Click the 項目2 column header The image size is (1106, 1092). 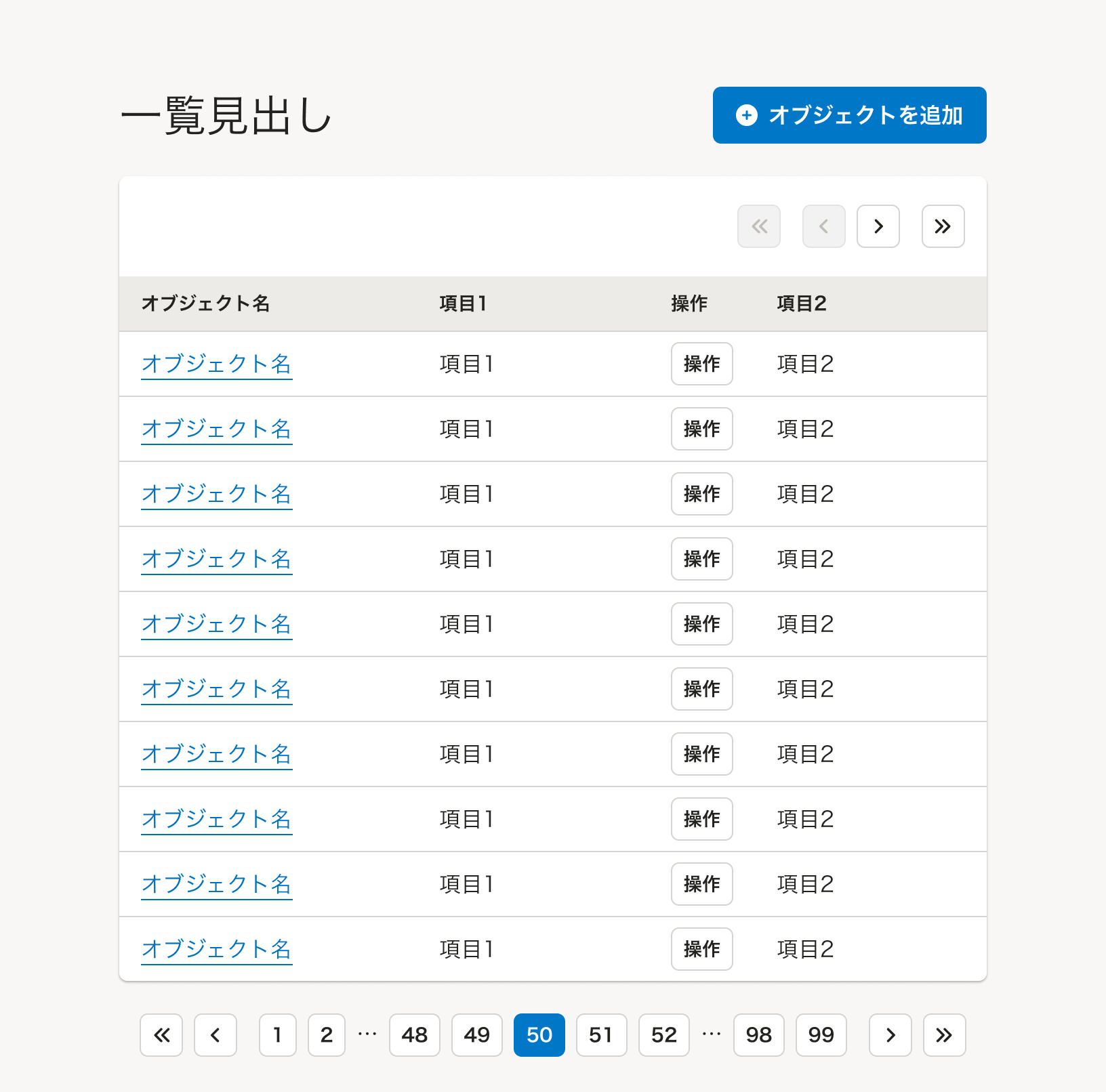point(801,303)
